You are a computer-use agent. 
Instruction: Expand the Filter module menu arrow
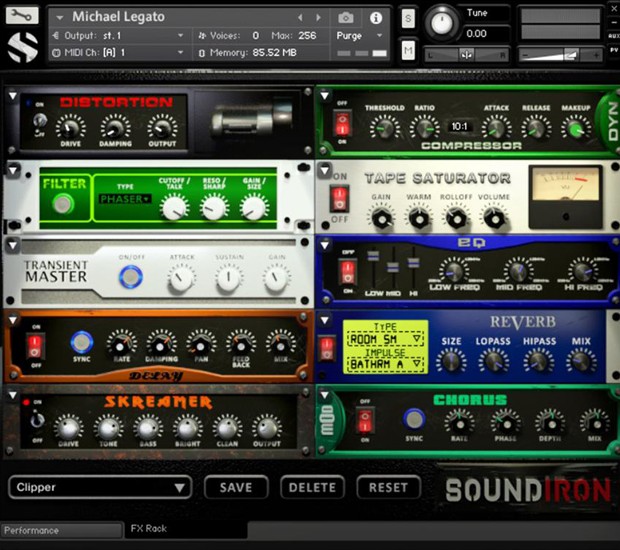(13, 170)
